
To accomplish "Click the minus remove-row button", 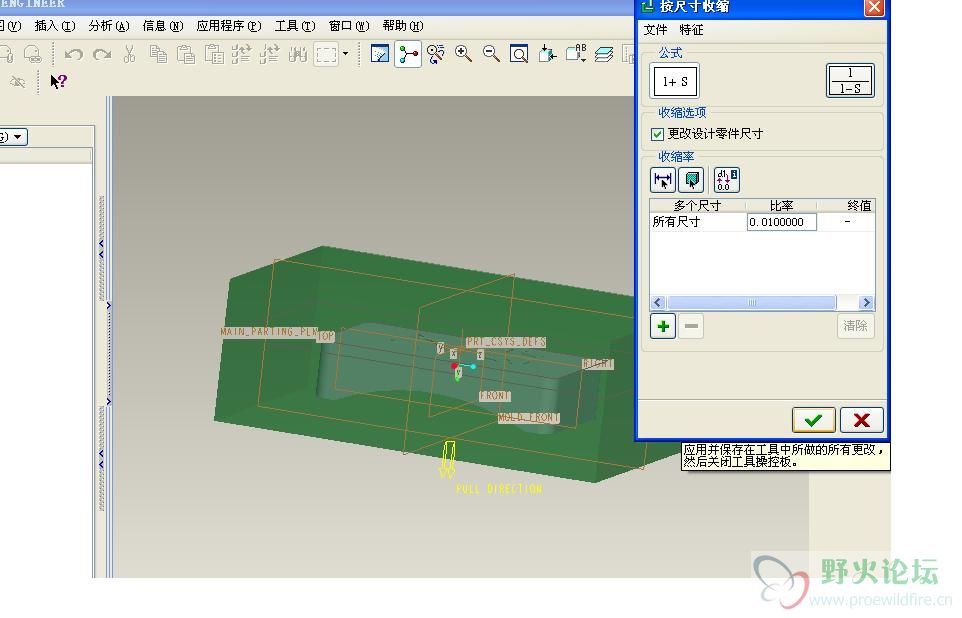I will pyautogui.click(x=691, y=326).
